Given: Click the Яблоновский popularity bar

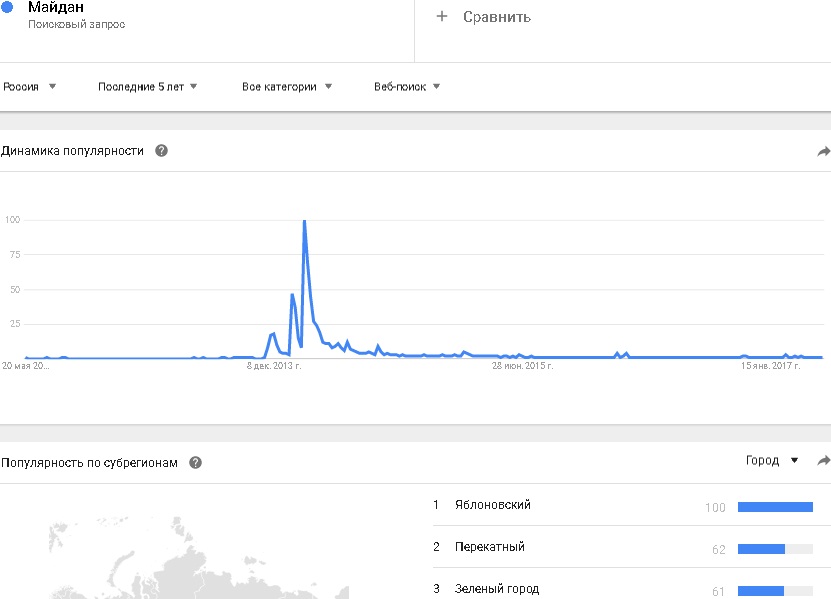Looking at the screenshot, I should pos(775,507).
